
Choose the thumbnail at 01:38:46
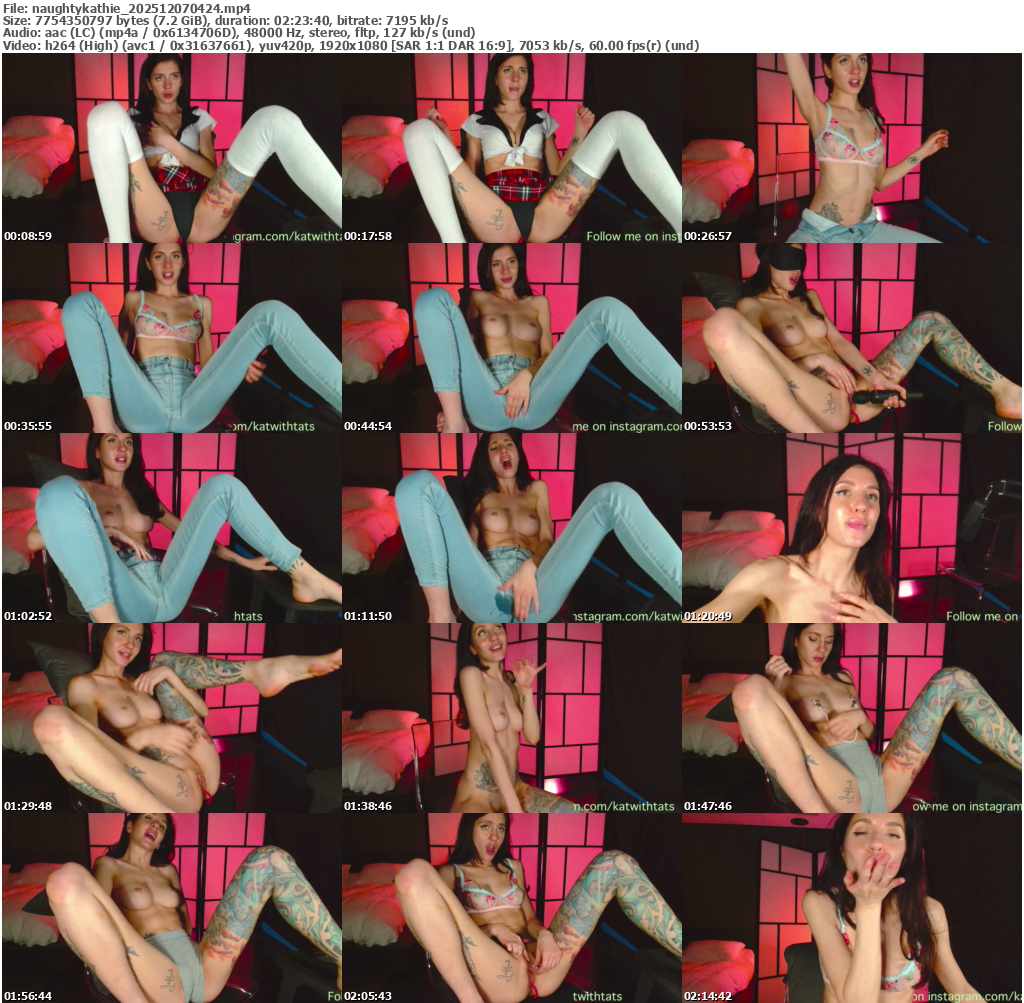[x=511, y=718]
